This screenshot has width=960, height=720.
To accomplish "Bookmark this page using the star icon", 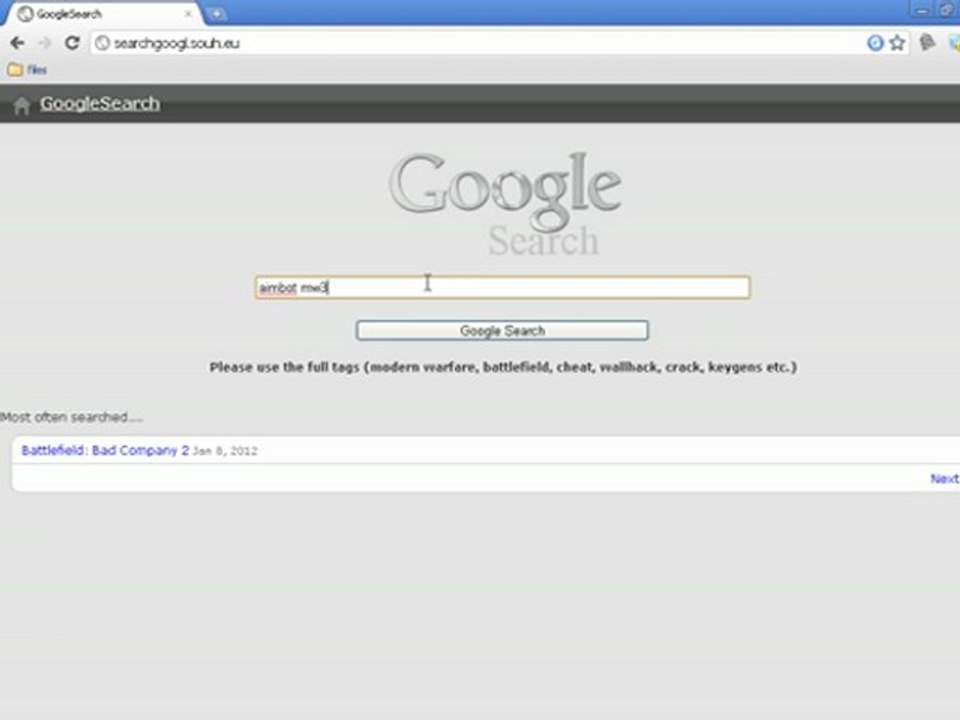I will click(x=897, y=43).
